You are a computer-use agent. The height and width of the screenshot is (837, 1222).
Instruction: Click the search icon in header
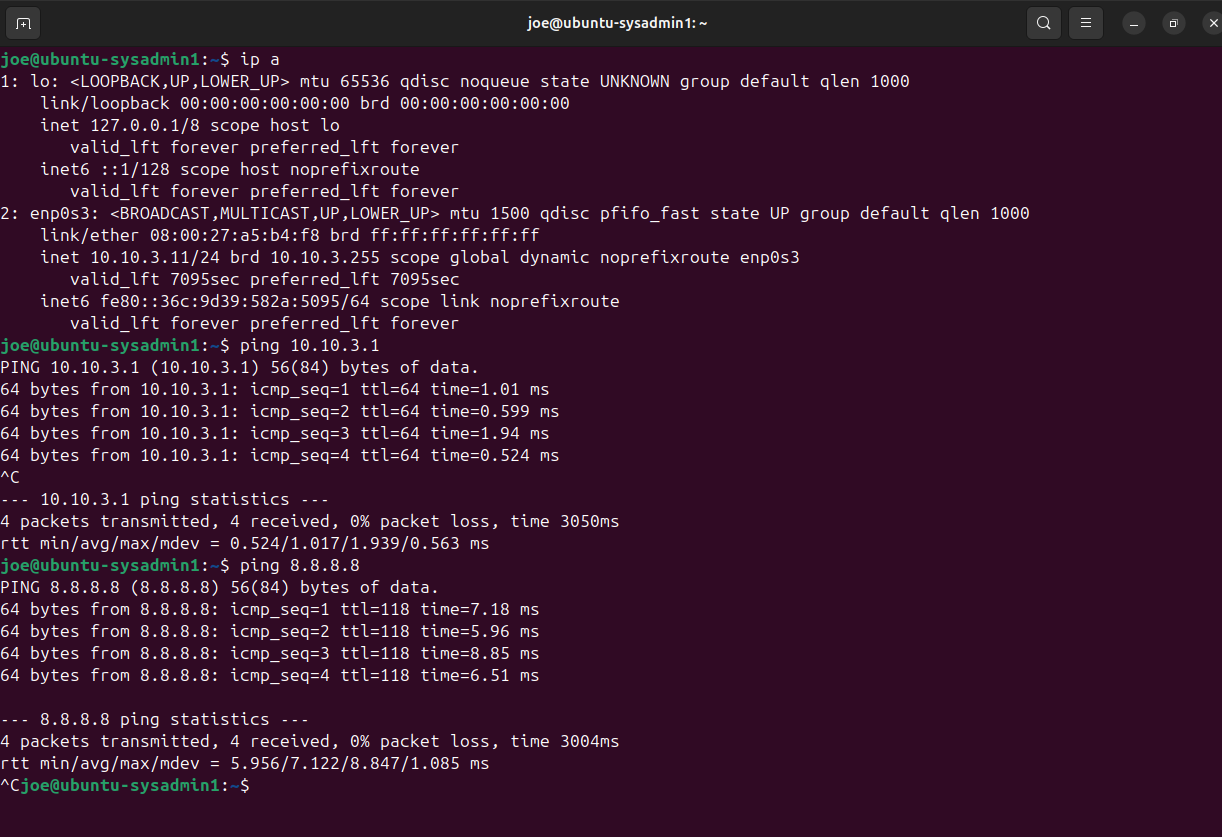point(1043,23)
